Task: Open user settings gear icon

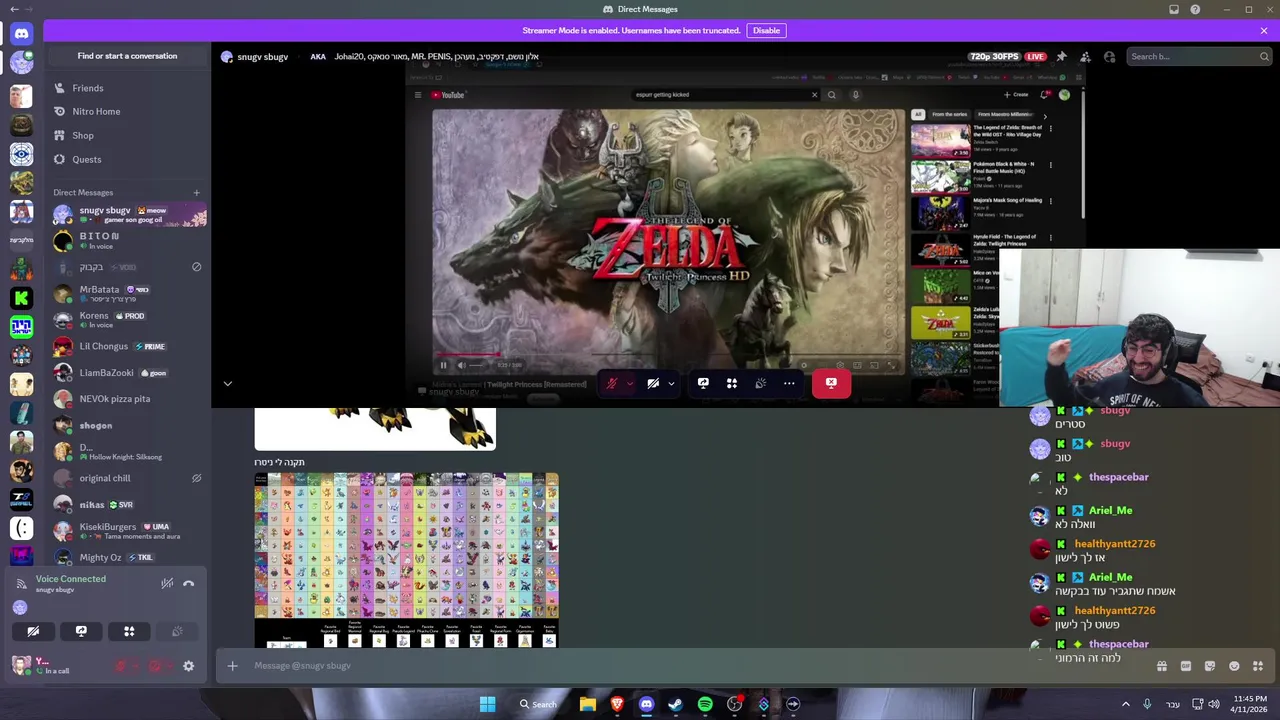Action: coord(188,666)
